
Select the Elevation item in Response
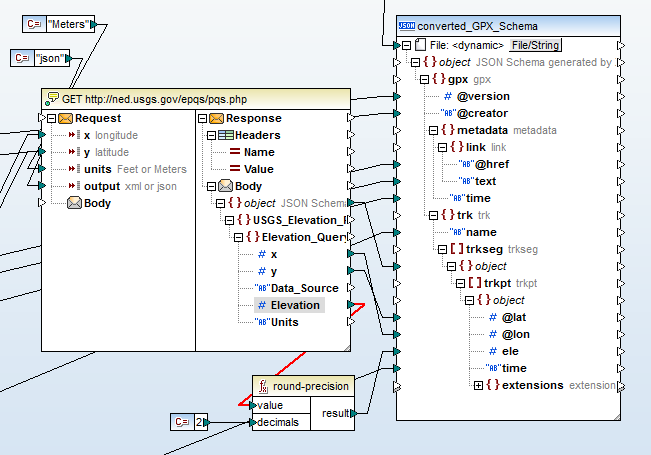(294, 305)
